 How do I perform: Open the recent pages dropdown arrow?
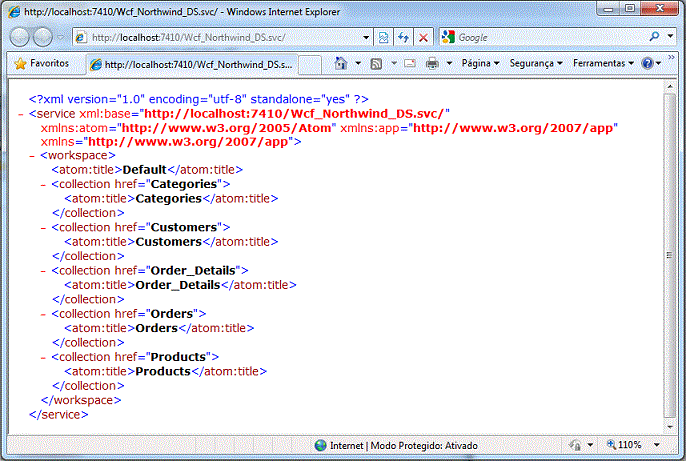click(61, 37)
